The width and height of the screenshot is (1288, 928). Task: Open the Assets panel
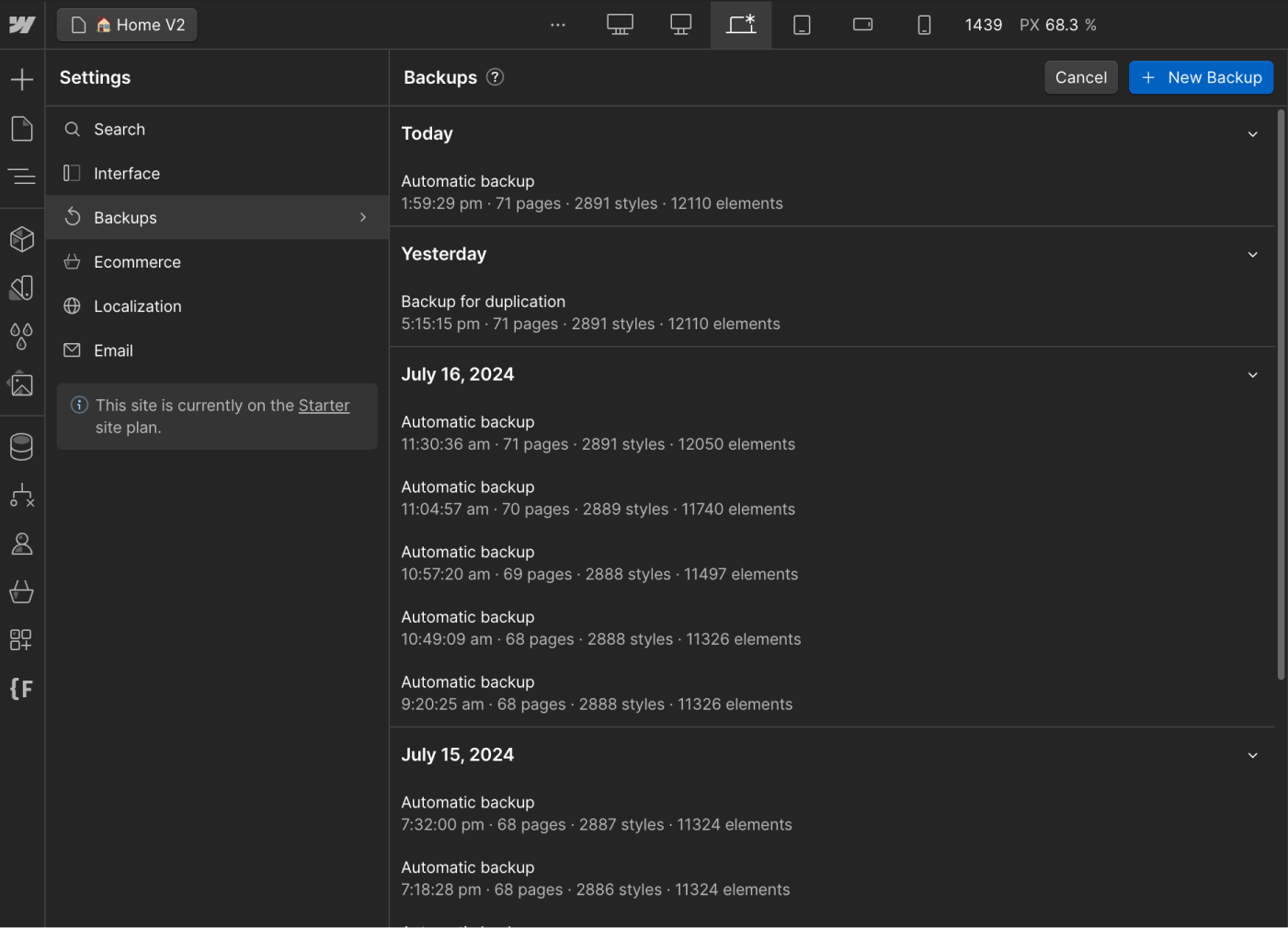[x=22, y=384]
